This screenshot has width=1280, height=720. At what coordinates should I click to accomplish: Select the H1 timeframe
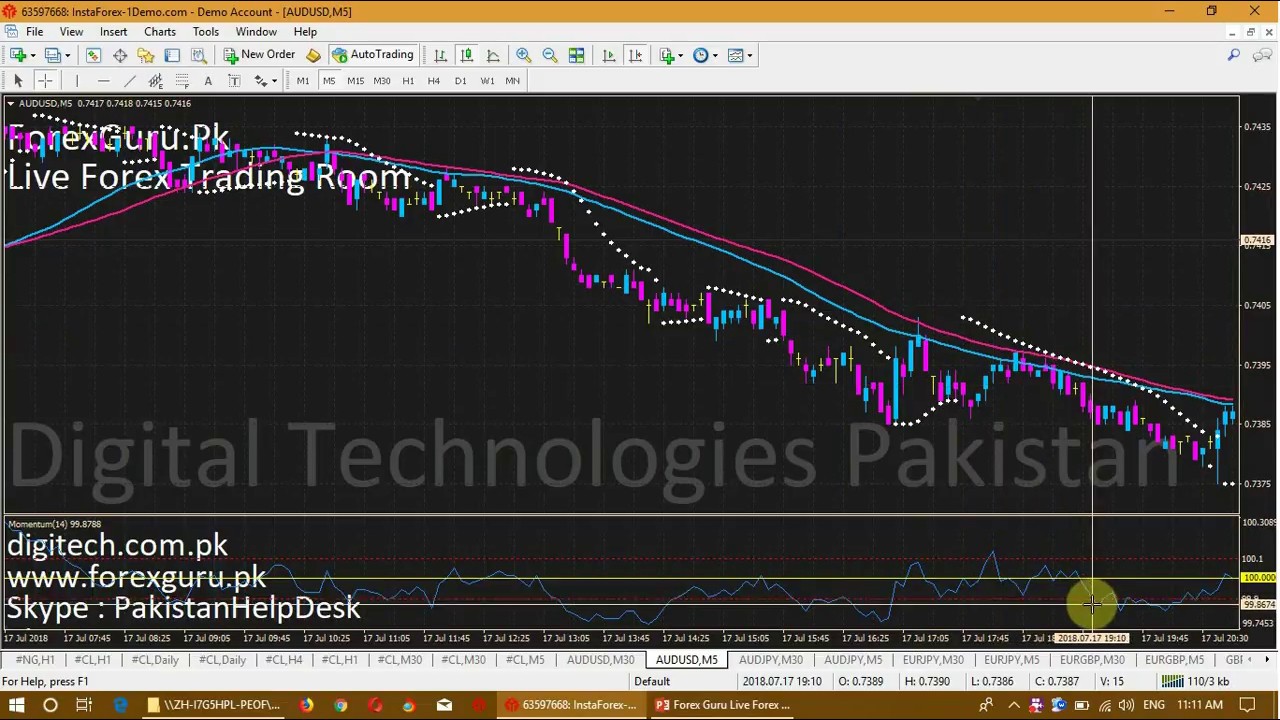(407, 80)
